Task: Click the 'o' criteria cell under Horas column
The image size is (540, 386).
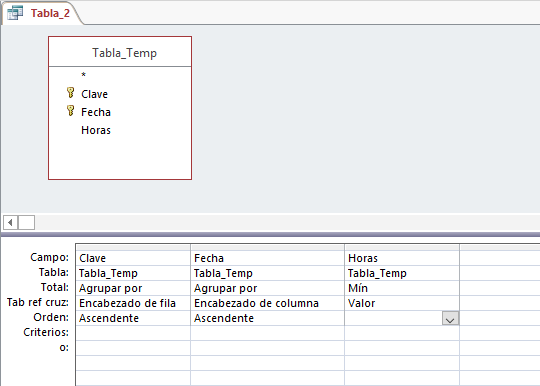Action: pos(402,348)
